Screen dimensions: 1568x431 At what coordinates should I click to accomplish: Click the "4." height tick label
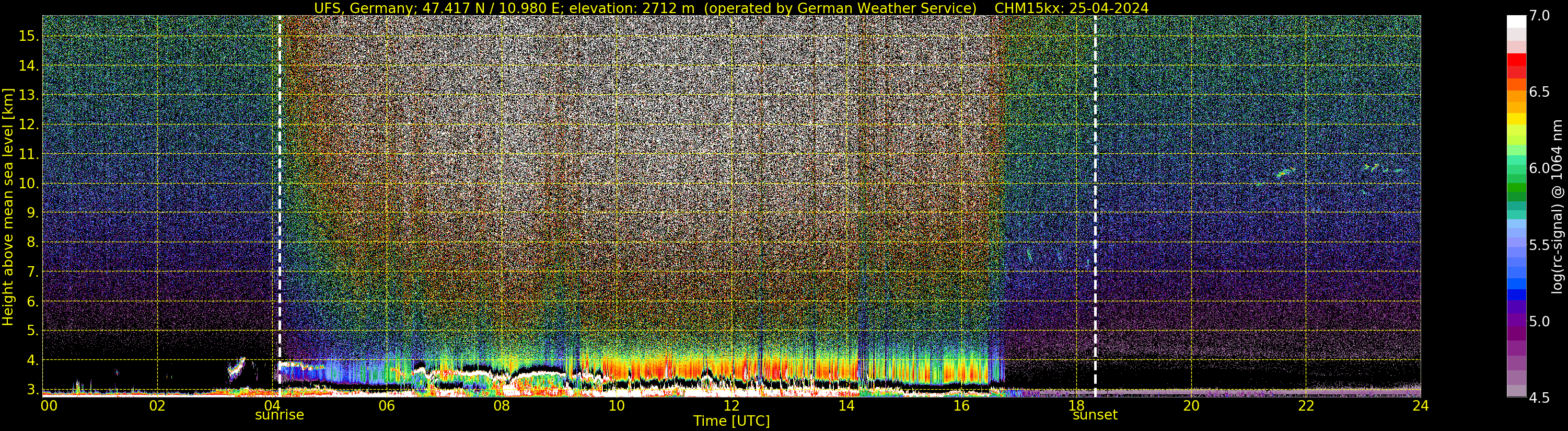pos(32,360)
